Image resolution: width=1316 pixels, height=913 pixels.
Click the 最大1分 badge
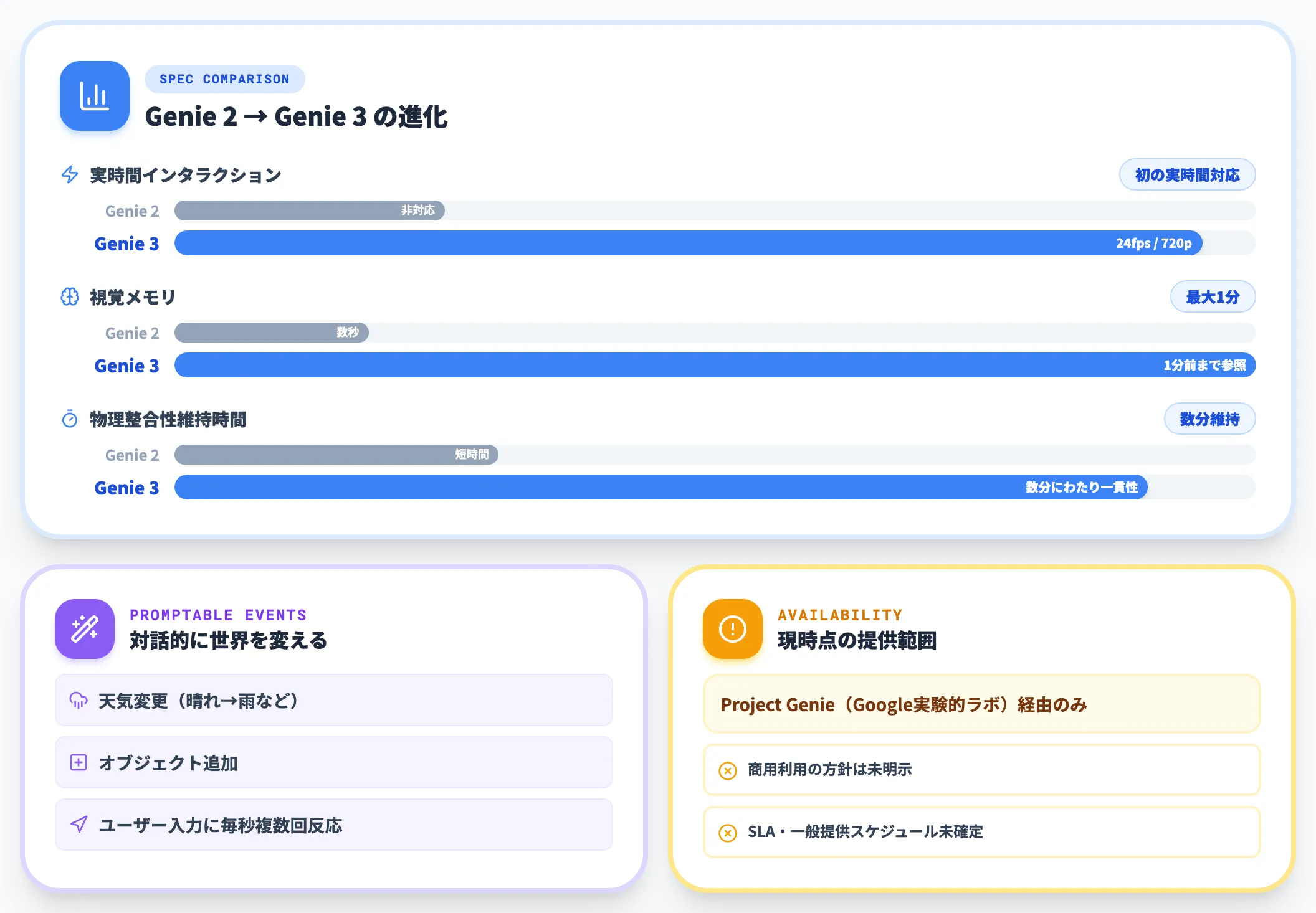tap(1213, 297)
